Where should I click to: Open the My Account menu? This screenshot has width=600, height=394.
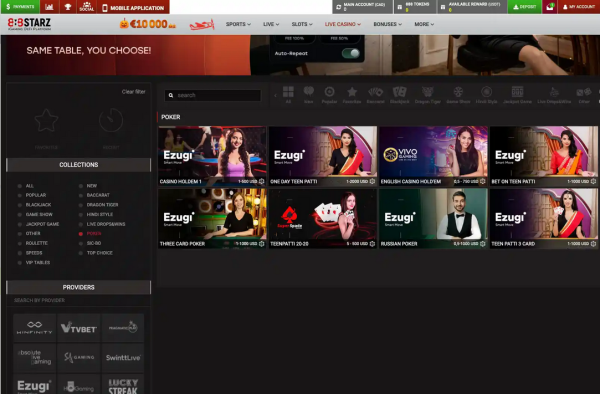[579, 7]
